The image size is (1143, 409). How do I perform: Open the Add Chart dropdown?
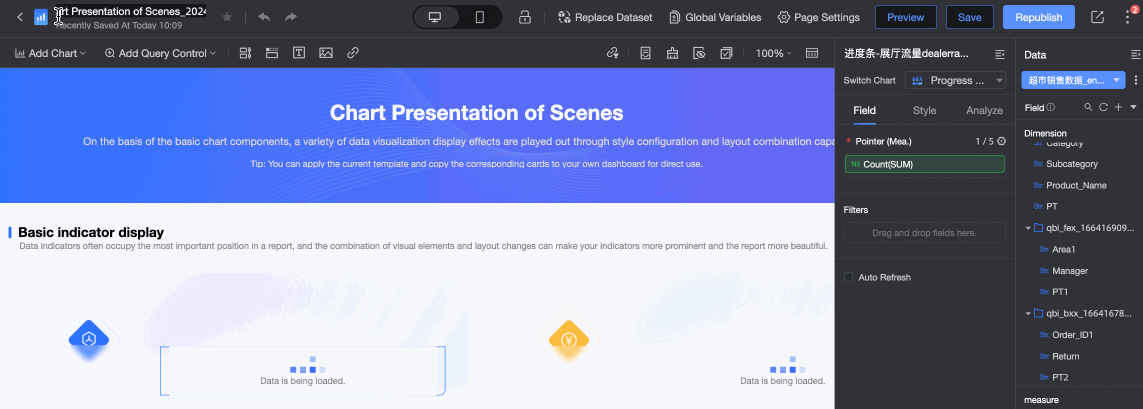[50, 53]
